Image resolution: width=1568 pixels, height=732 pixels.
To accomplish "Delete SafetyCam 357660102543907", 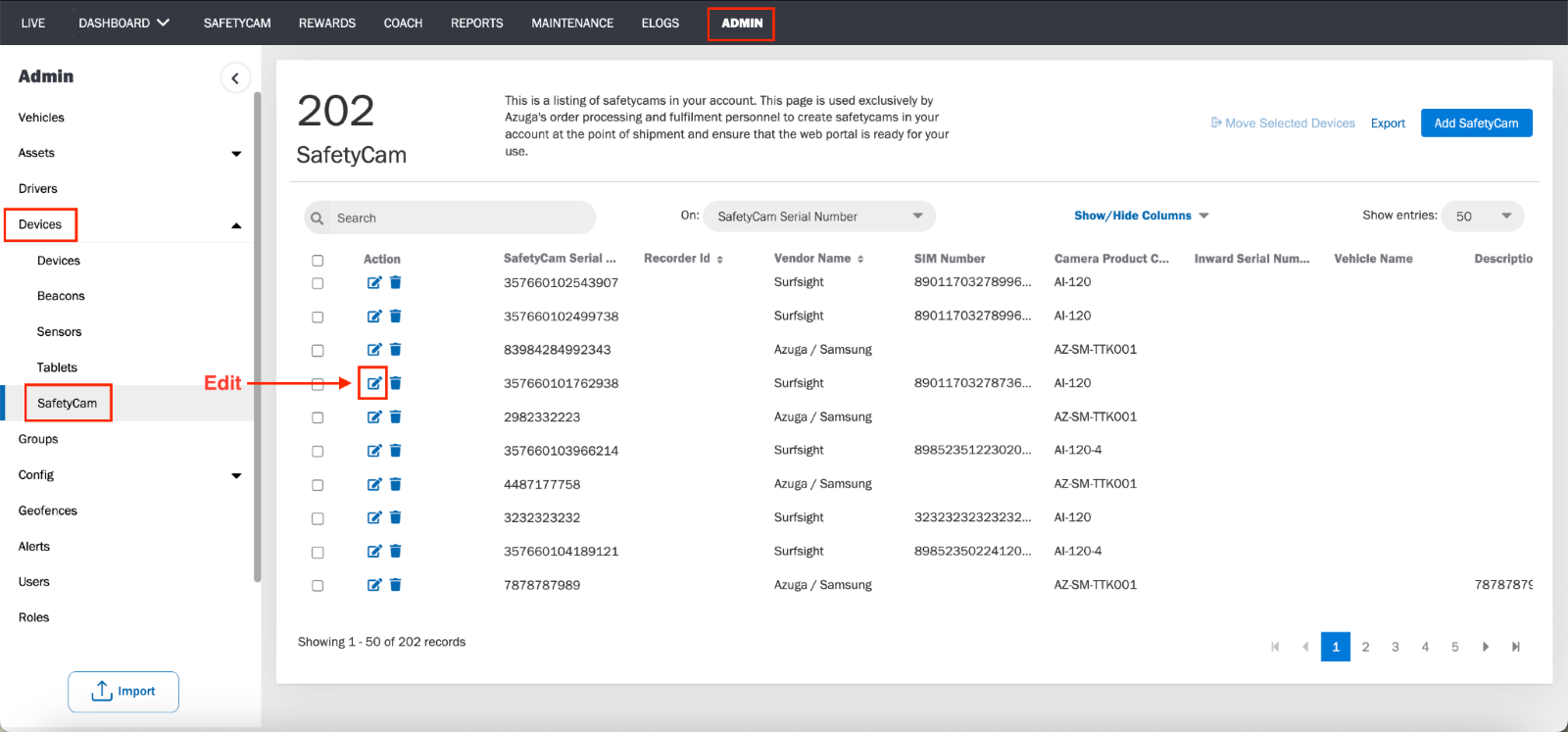I will coord(396,282).
